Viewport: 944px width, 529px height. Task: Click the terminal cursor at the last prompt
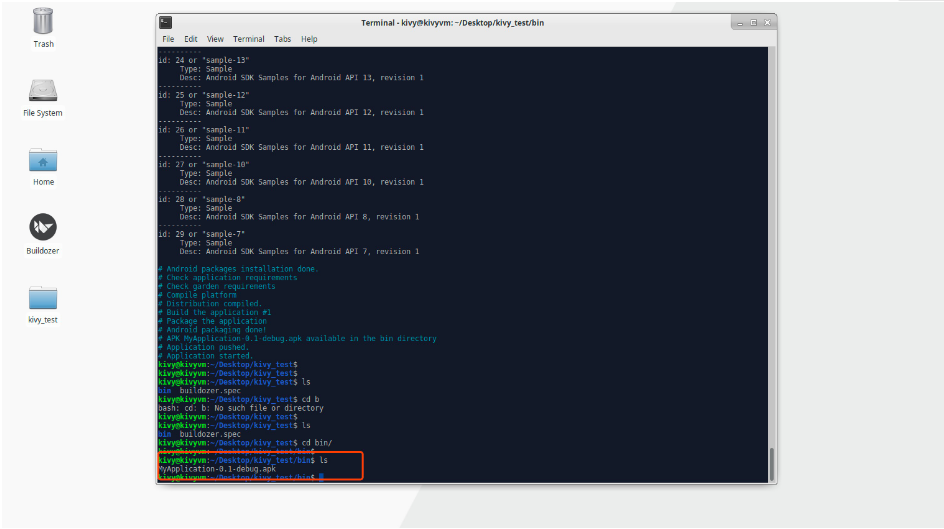click(x=321, y=477)
